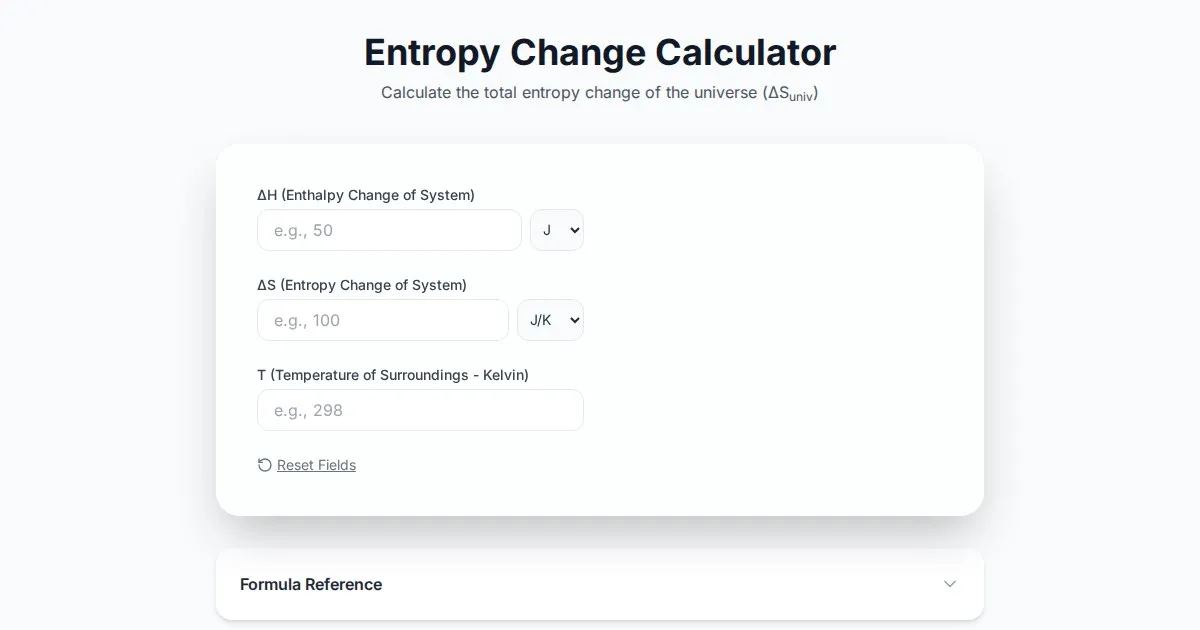
Task: Click the ΔSuniv symbol in the subtitle
Action: [x=792, y=94]
